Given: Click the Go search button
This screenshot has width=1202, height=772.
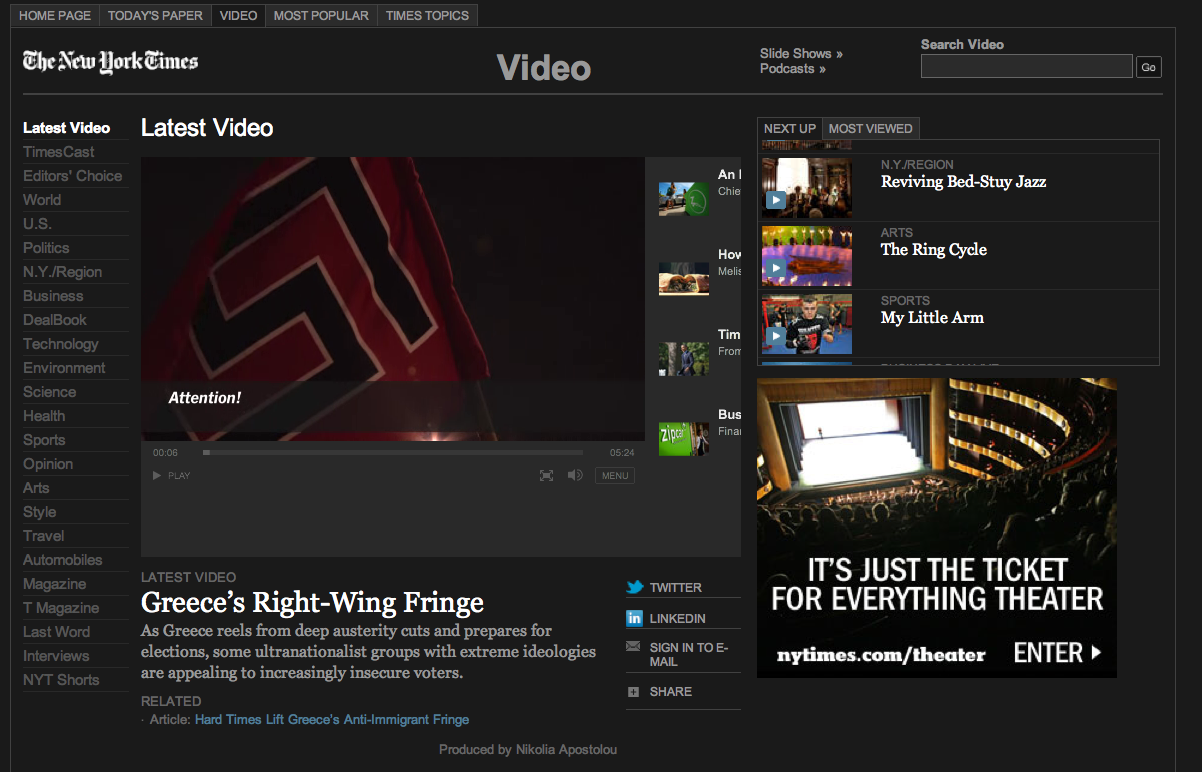Looking at the screenshot, I should pos(1148,68).
